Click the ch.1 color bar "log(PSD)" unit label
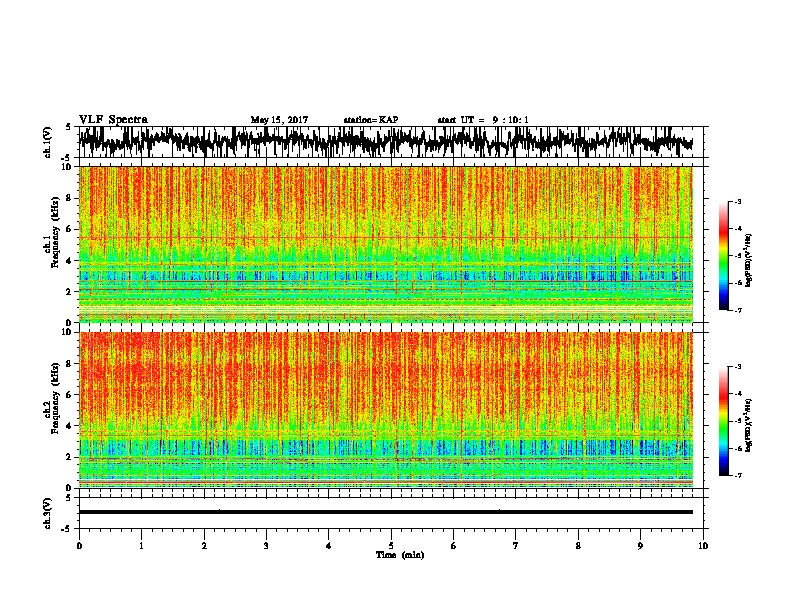Screen dimensions: 792x612 749,261
